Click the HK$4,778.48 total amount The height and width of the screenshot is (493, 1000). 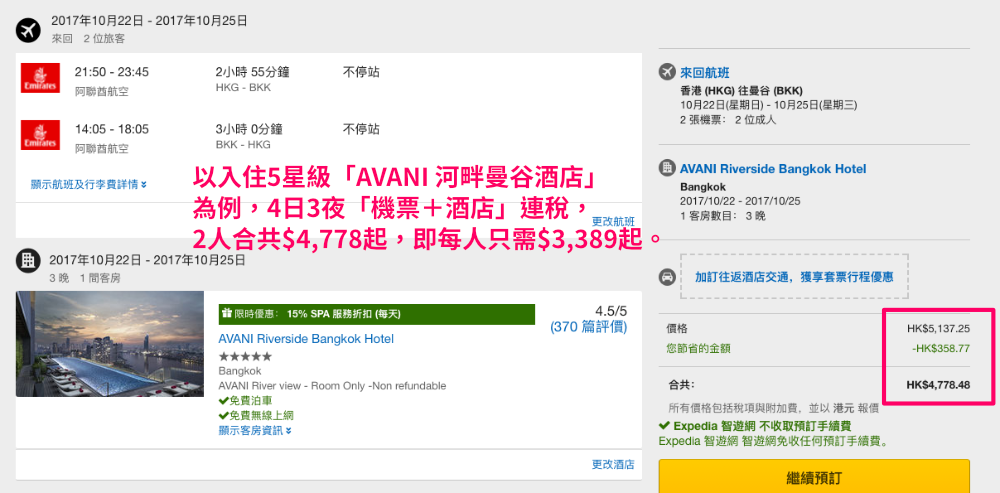pos(938,385)
